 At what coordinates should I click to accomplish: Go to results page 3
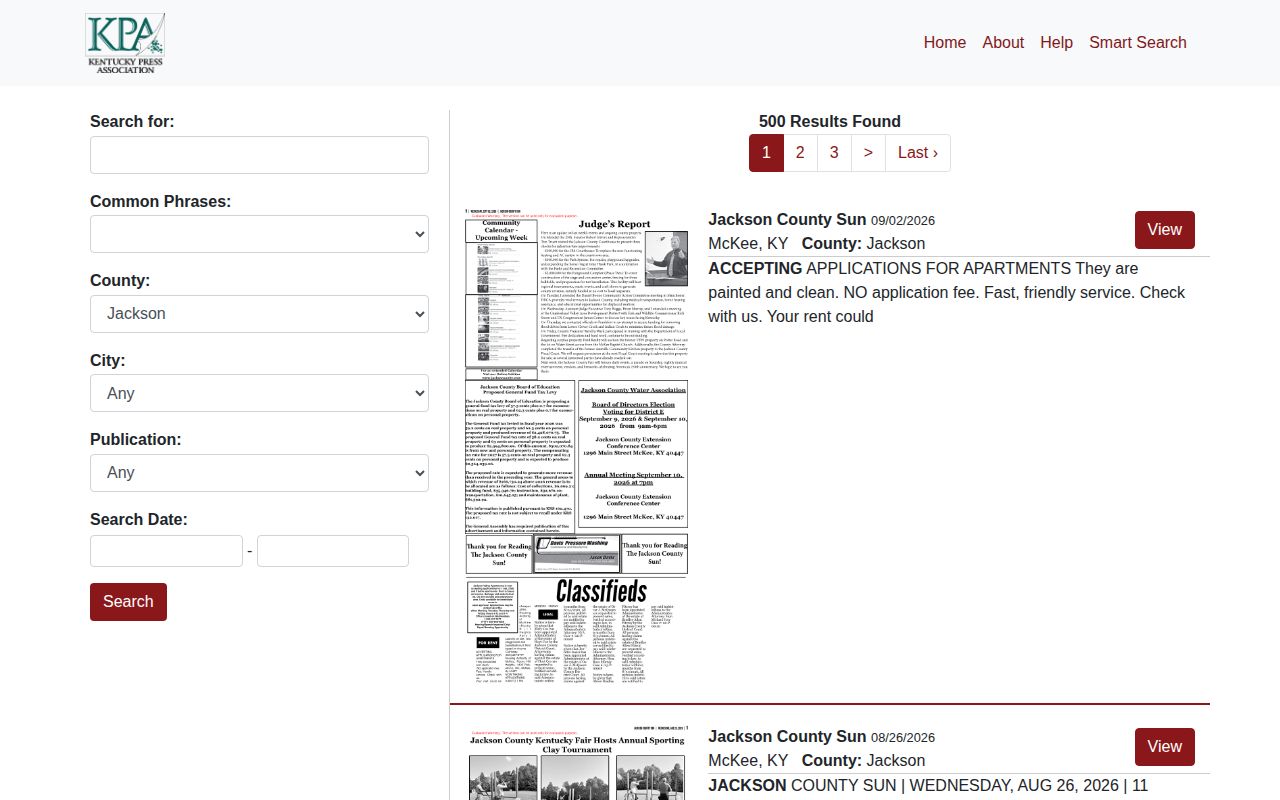coord(834,153)
